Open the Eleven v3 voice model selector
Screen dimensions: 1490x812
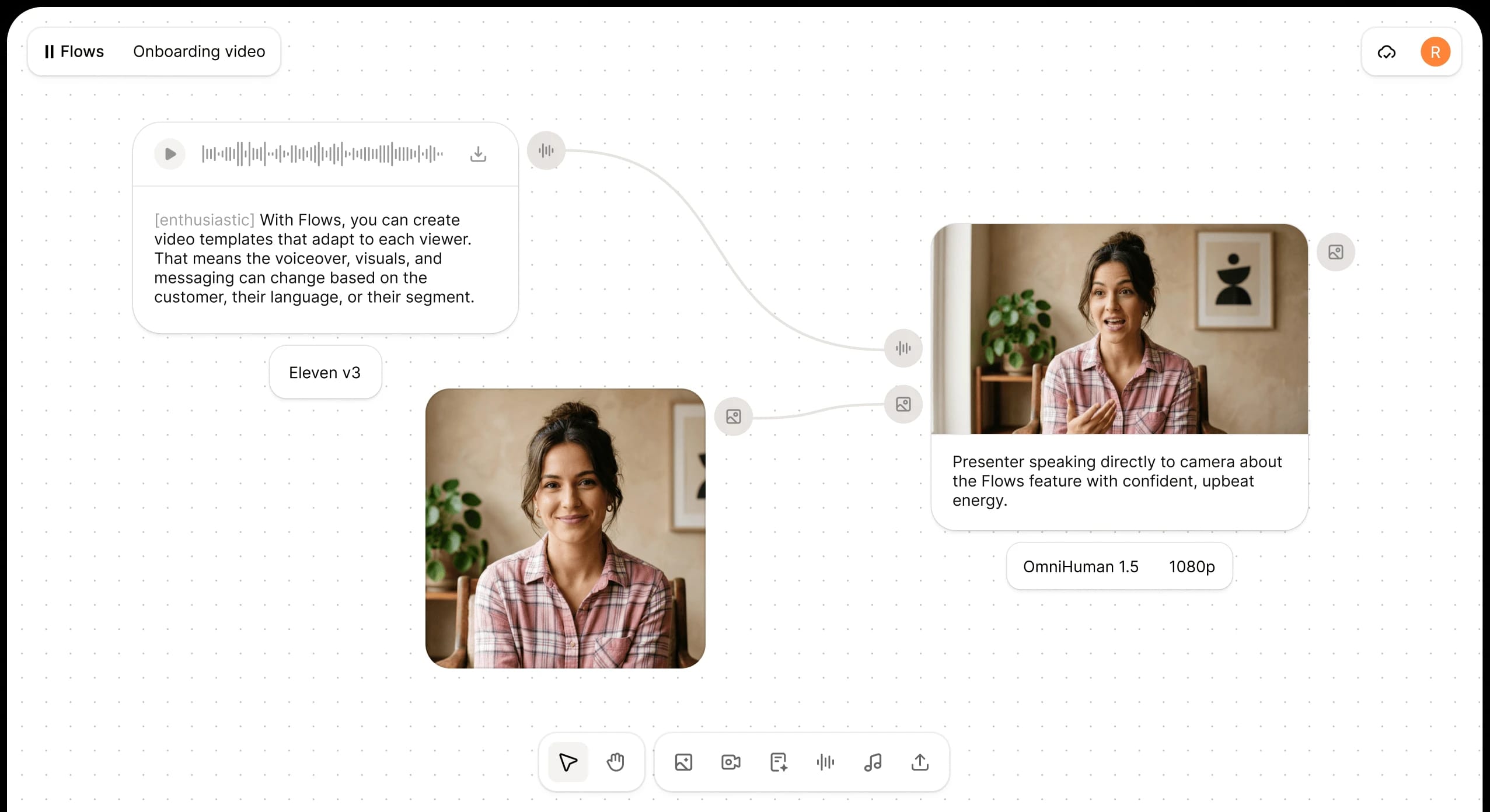(325, 372)
